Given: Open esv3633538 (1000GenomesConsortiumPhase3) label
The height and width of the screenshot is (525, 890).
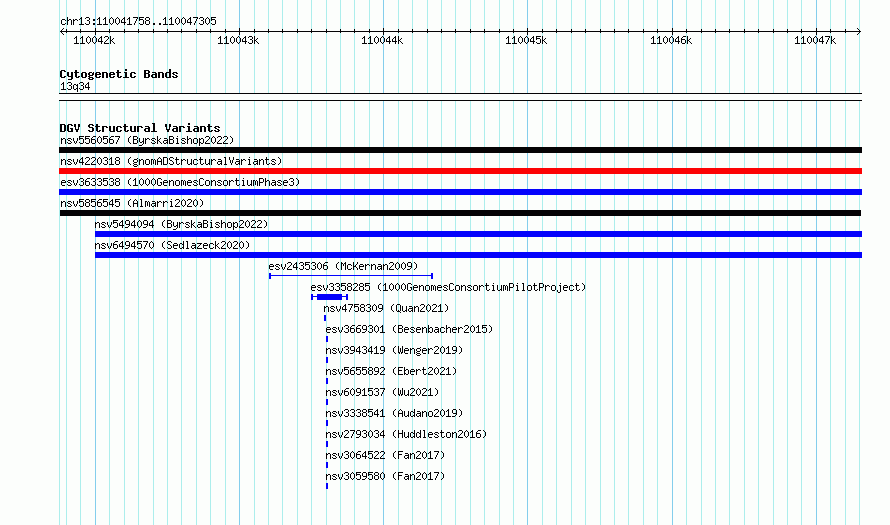Looking at the screenshot, I should tap(180, 182).
